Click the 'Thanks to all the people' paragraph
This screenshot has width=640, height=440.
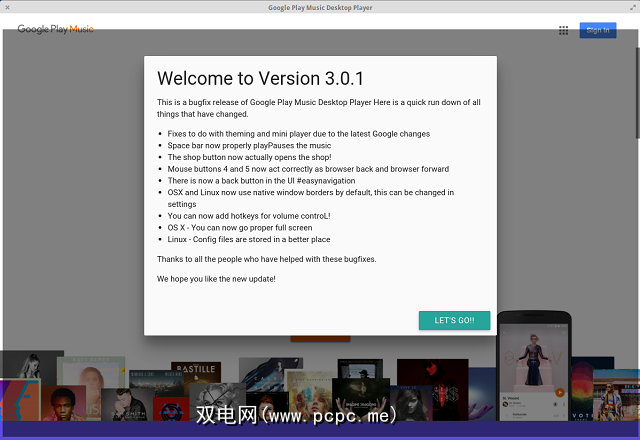[x=264, y=259]
